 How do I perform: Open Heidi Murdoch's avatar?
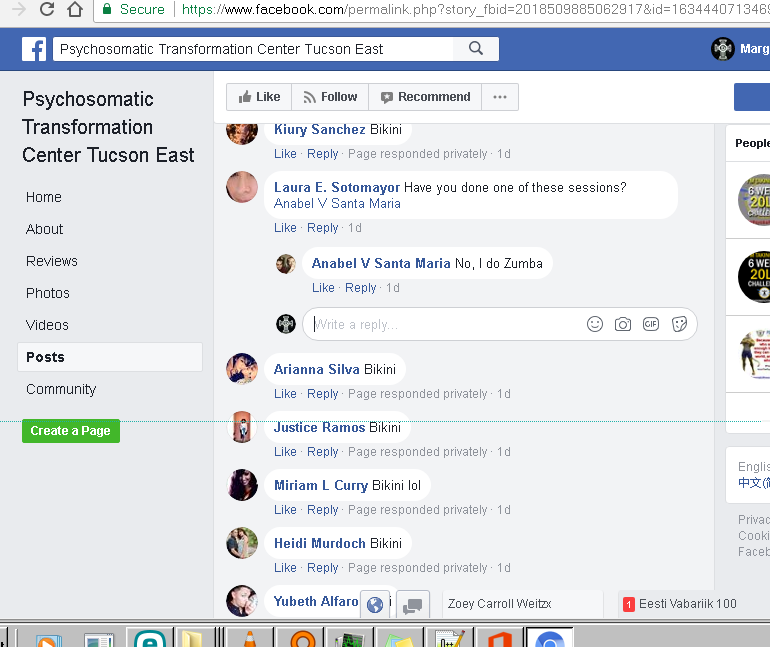pyautogui.click(x=242, y=542)
